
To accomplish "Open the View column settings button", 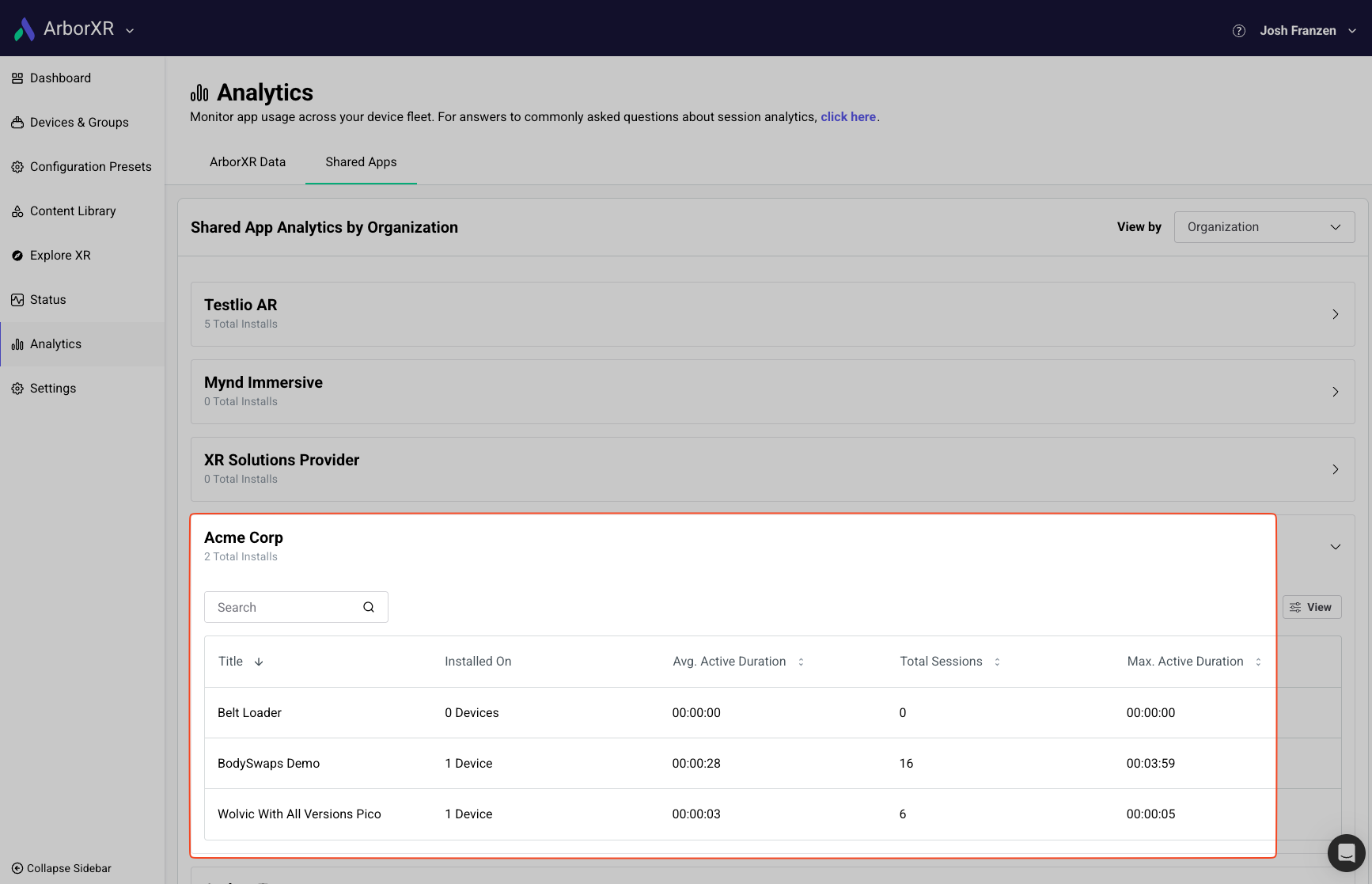I will coord(1312,607).
